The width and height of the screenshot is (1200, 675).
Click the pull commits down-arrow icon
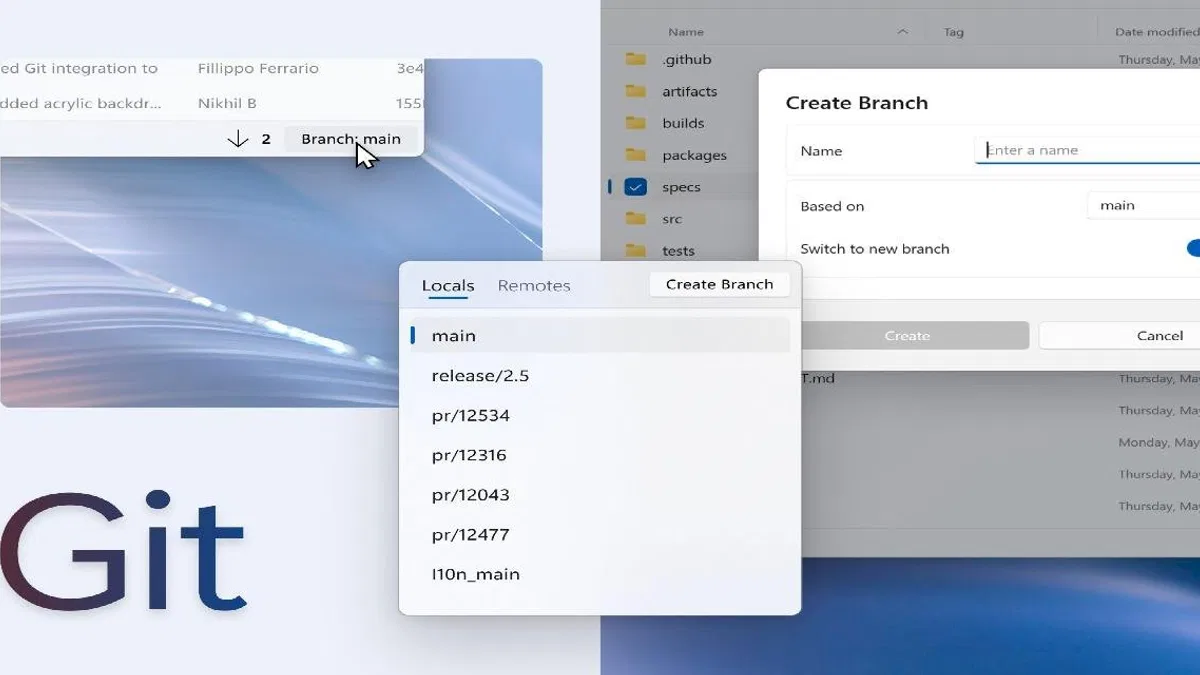(x=237, y=139)
